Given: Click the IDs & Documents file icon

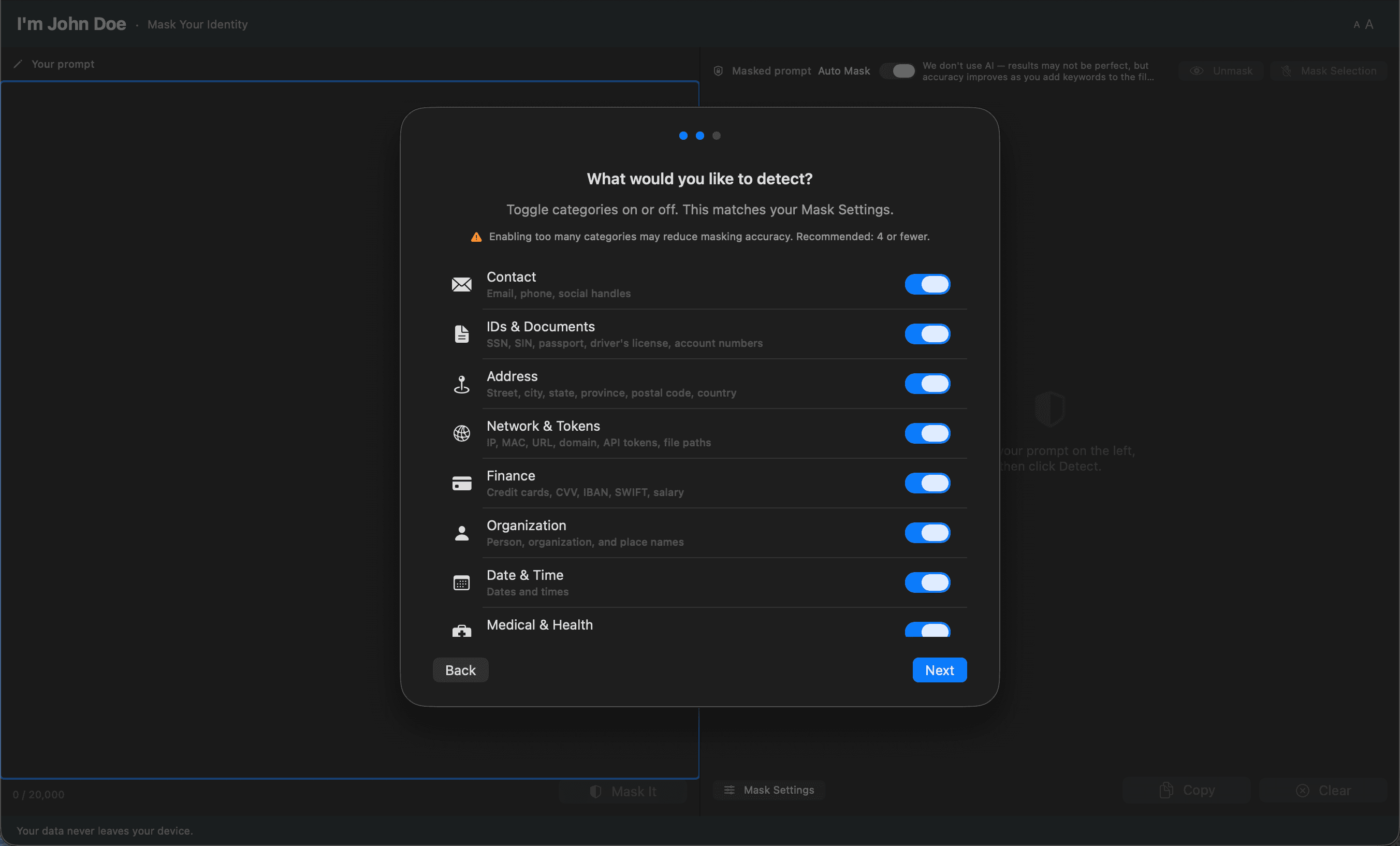Looking at the screenshot, I should click(462, 333).
